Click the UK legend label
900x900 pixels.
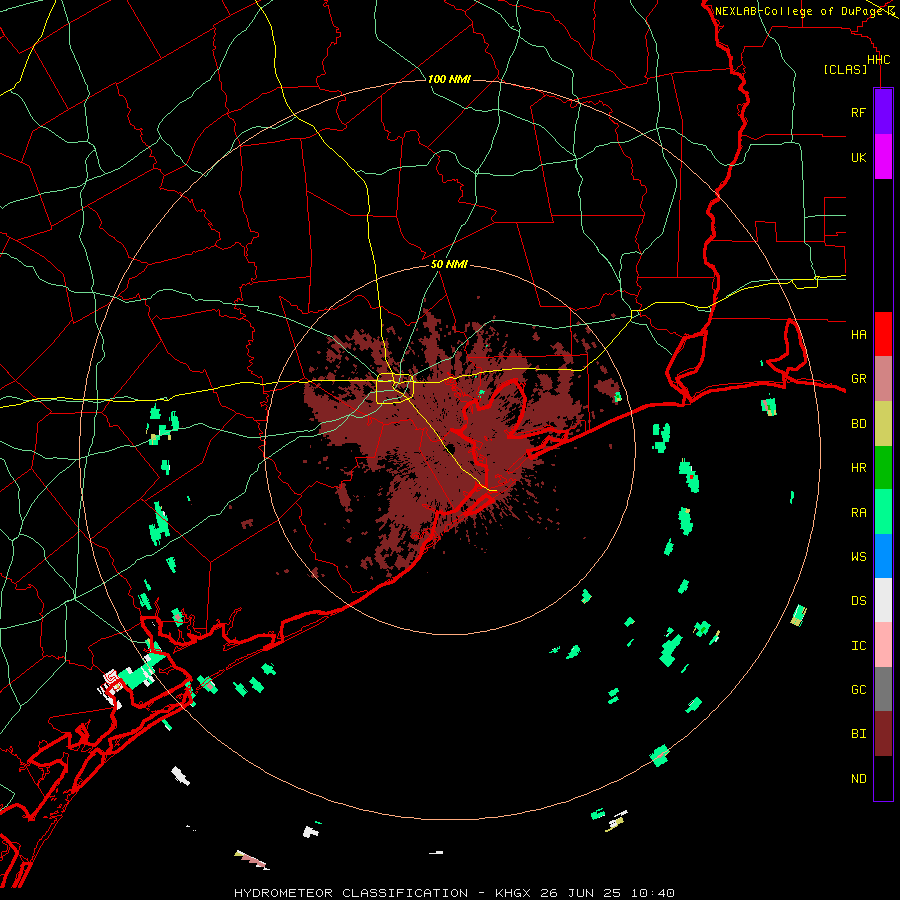[x=858, y=157]
